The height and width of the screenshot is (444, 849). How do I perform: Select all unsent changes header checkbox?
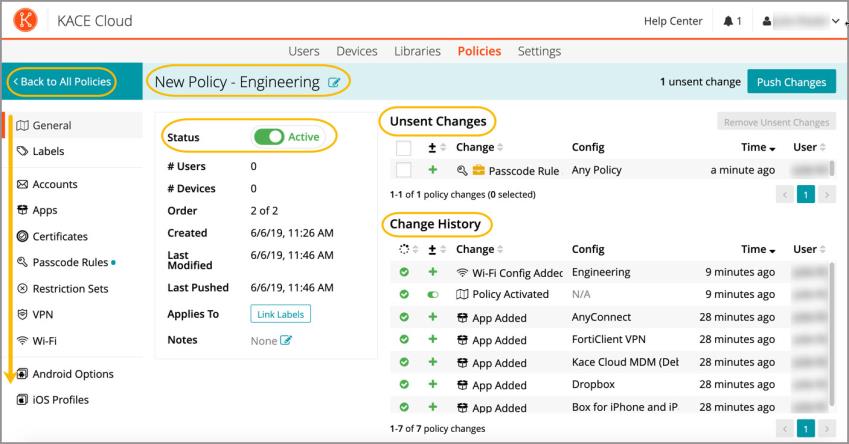click(404, 148)
